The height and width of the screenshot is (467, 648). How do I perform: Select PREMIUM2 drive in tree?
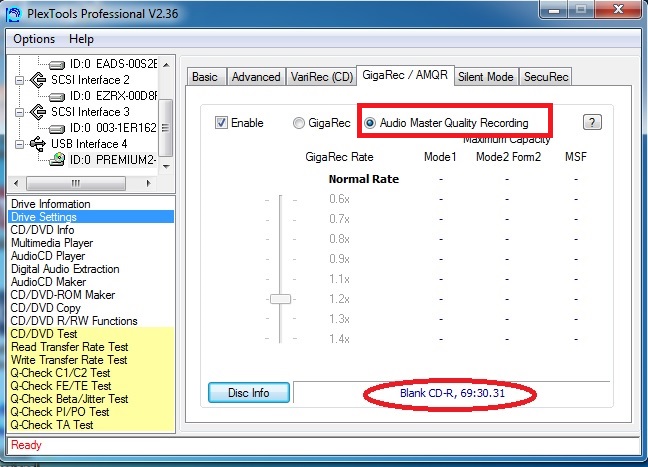[x=113, y=160]
